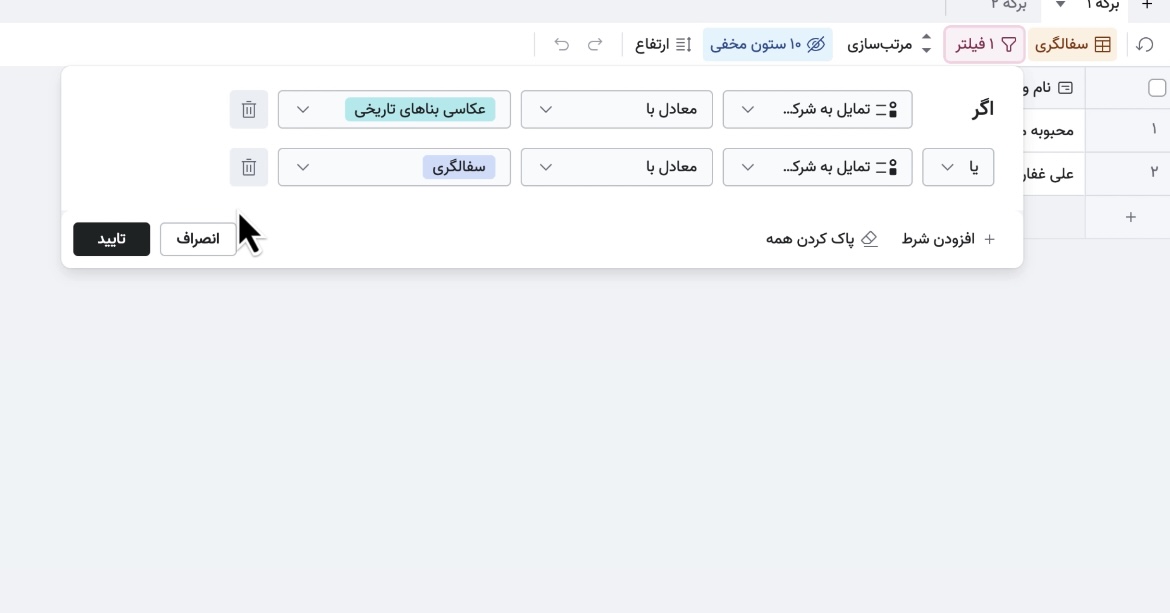Toggle the ۱ فیلتر filter button
This screenshot has width=1170, height=613.
pyautogui.click(x=985, y=44)
